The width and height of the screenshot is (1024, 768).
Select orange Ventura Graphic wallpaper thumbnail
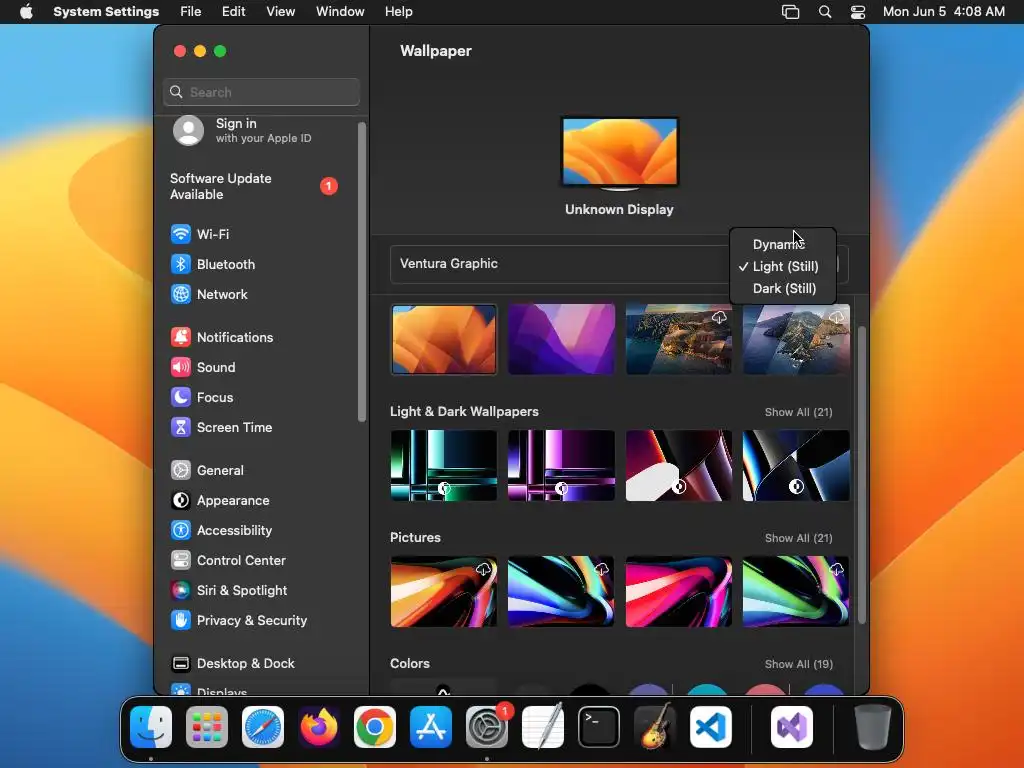(443, 340)
